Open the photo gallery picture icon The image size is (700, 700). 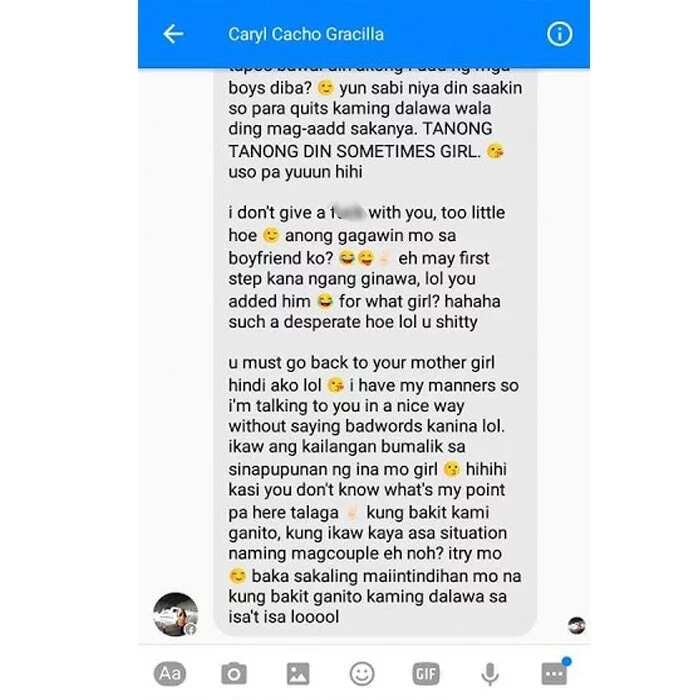298,673
